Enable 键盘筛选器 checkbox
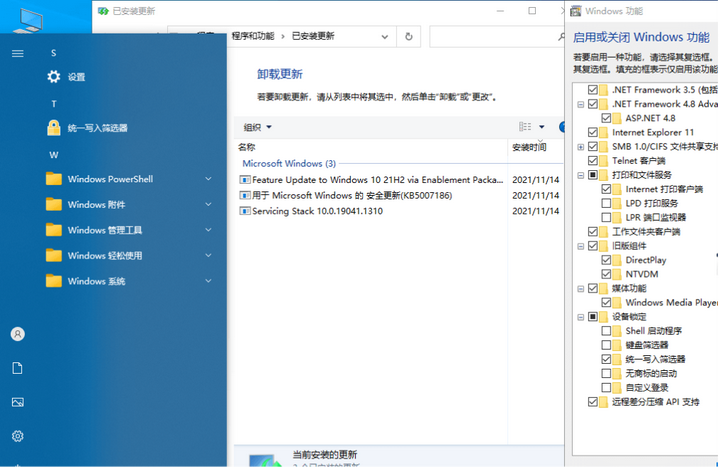Screen dimensions: 720x467 (606, 345)
